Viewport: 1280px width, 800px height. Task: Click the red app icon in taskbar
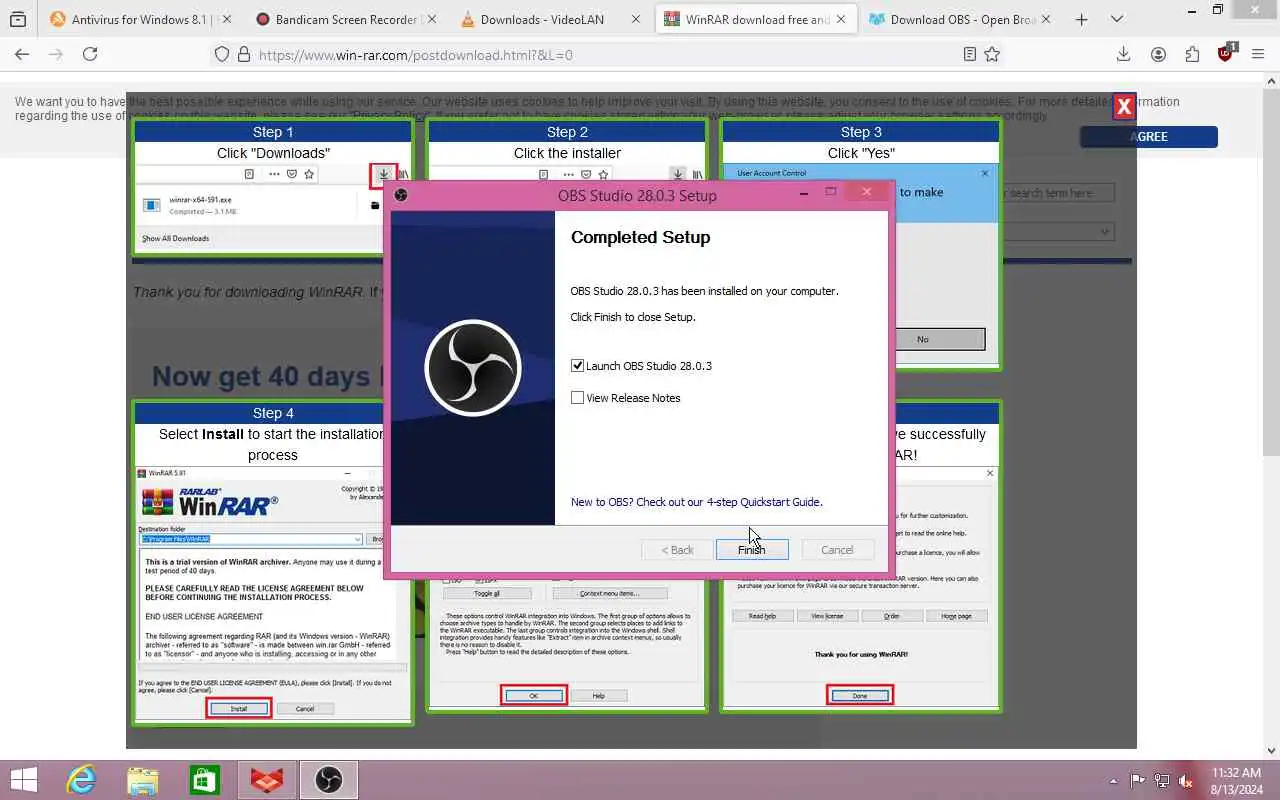(266, 780)
